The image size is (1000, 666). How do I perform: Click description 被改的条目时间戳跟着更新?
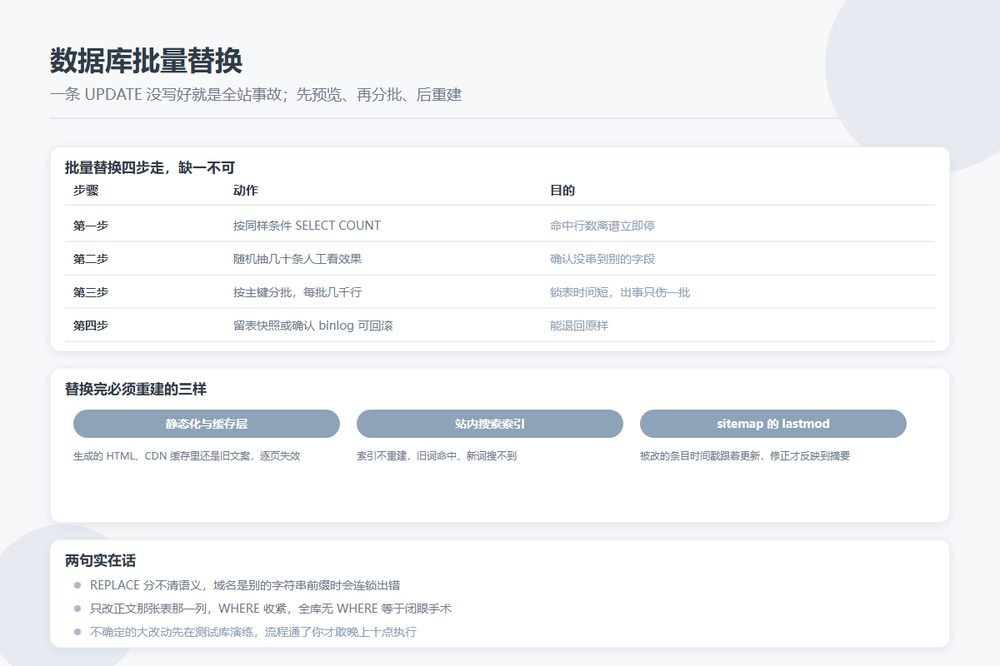pyautogui.click(x=745, y=455)
